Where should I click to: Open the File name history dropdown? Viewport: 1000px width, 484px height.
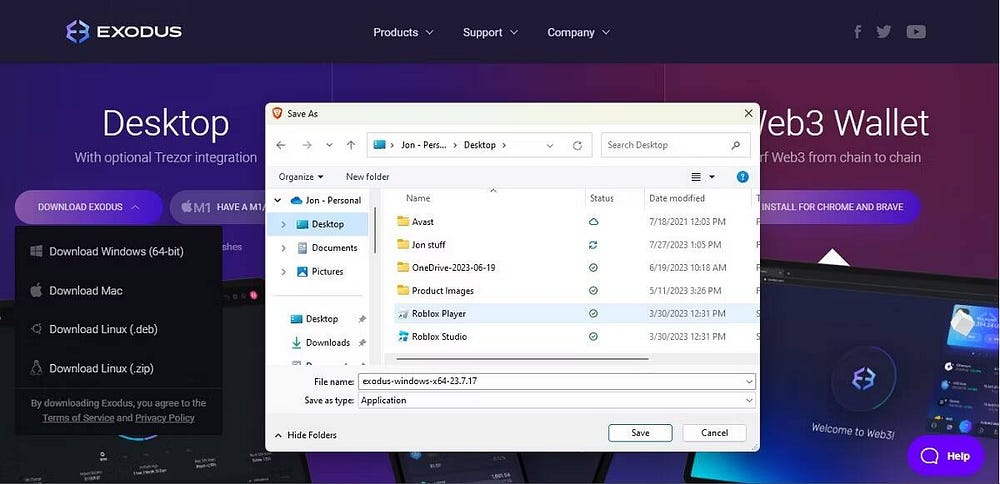tap(749, 381)
